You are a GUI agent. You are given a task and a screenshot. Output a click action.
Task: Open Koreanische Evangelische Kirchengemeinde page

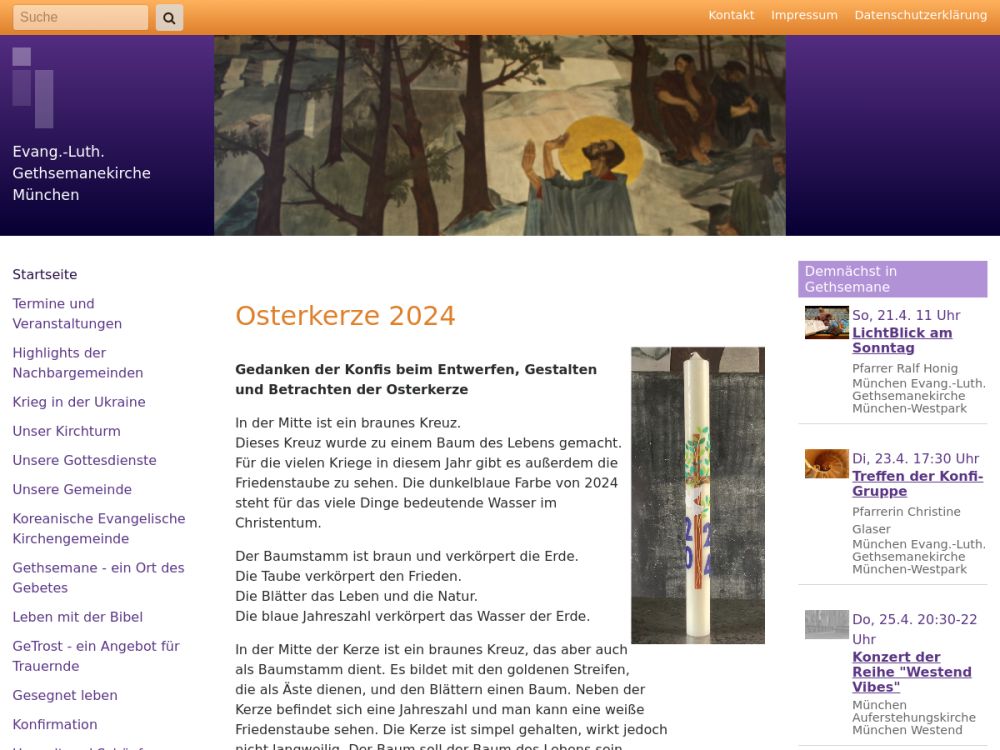99,528
